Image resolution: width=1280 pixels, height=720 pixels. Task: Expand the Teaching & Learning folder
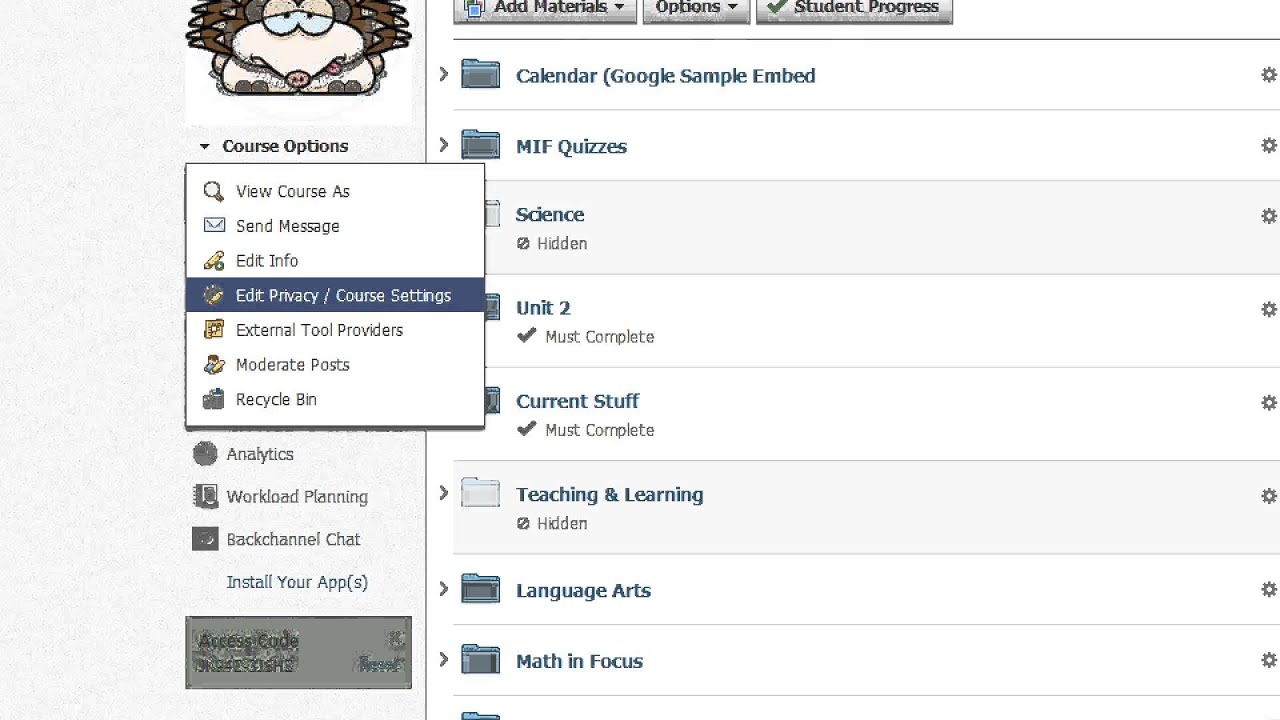444,493
